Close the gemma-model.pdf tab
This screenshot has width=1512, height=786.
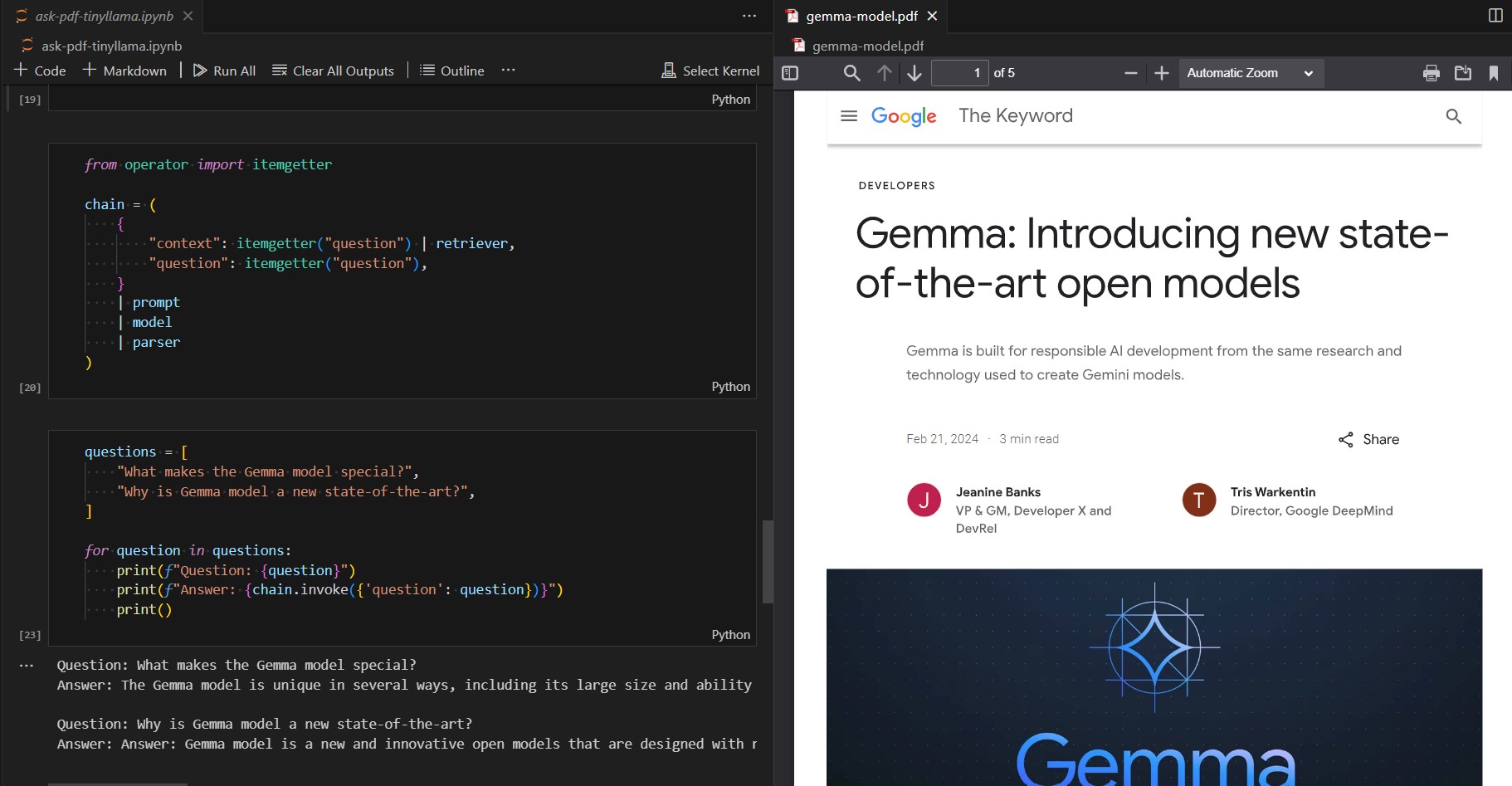(932, 16)
